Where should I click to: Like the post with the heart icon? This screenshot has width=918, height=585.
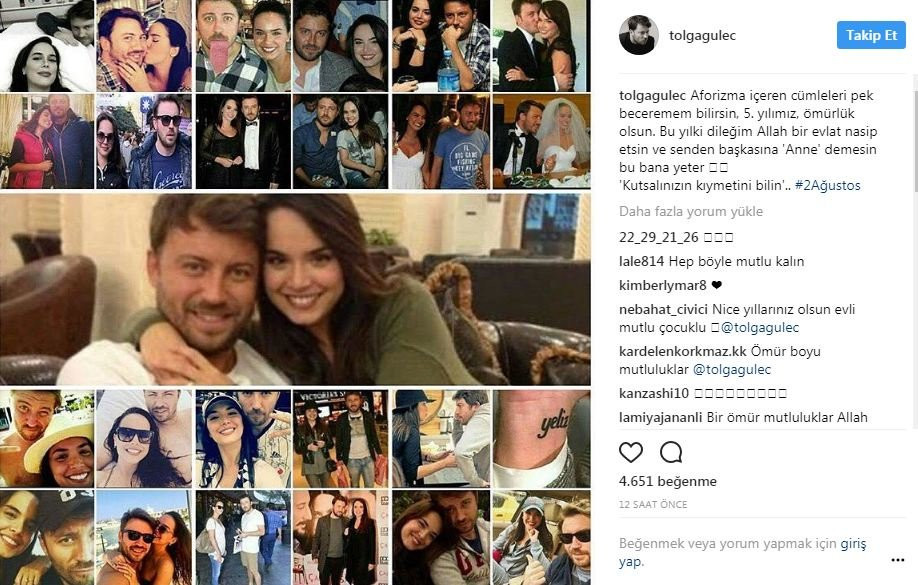coord(630,452)
